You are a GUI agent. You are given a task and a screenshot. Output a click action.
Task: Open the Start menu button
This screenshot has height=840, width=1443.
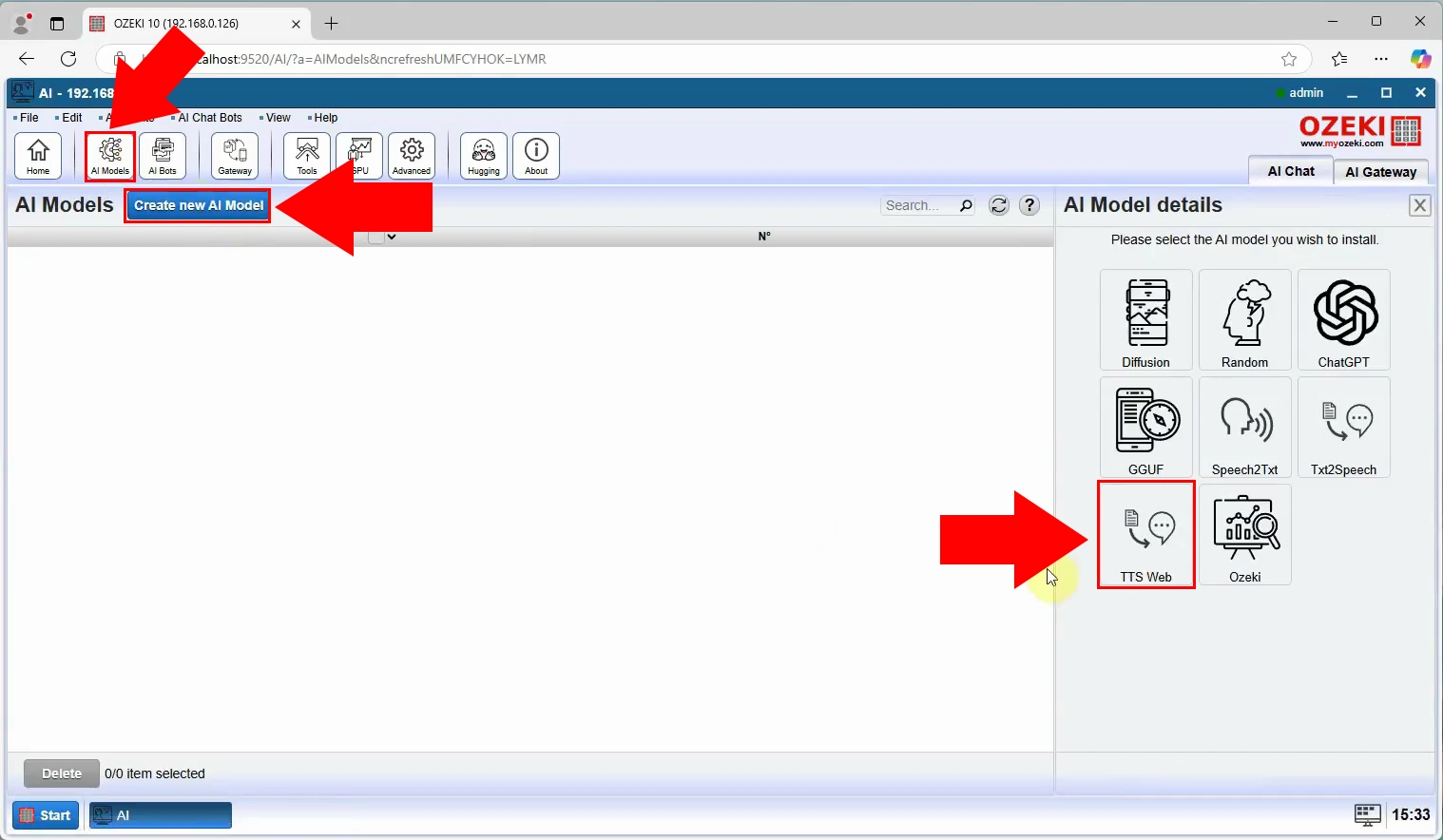pyautogui.click(x=46, y=815)
